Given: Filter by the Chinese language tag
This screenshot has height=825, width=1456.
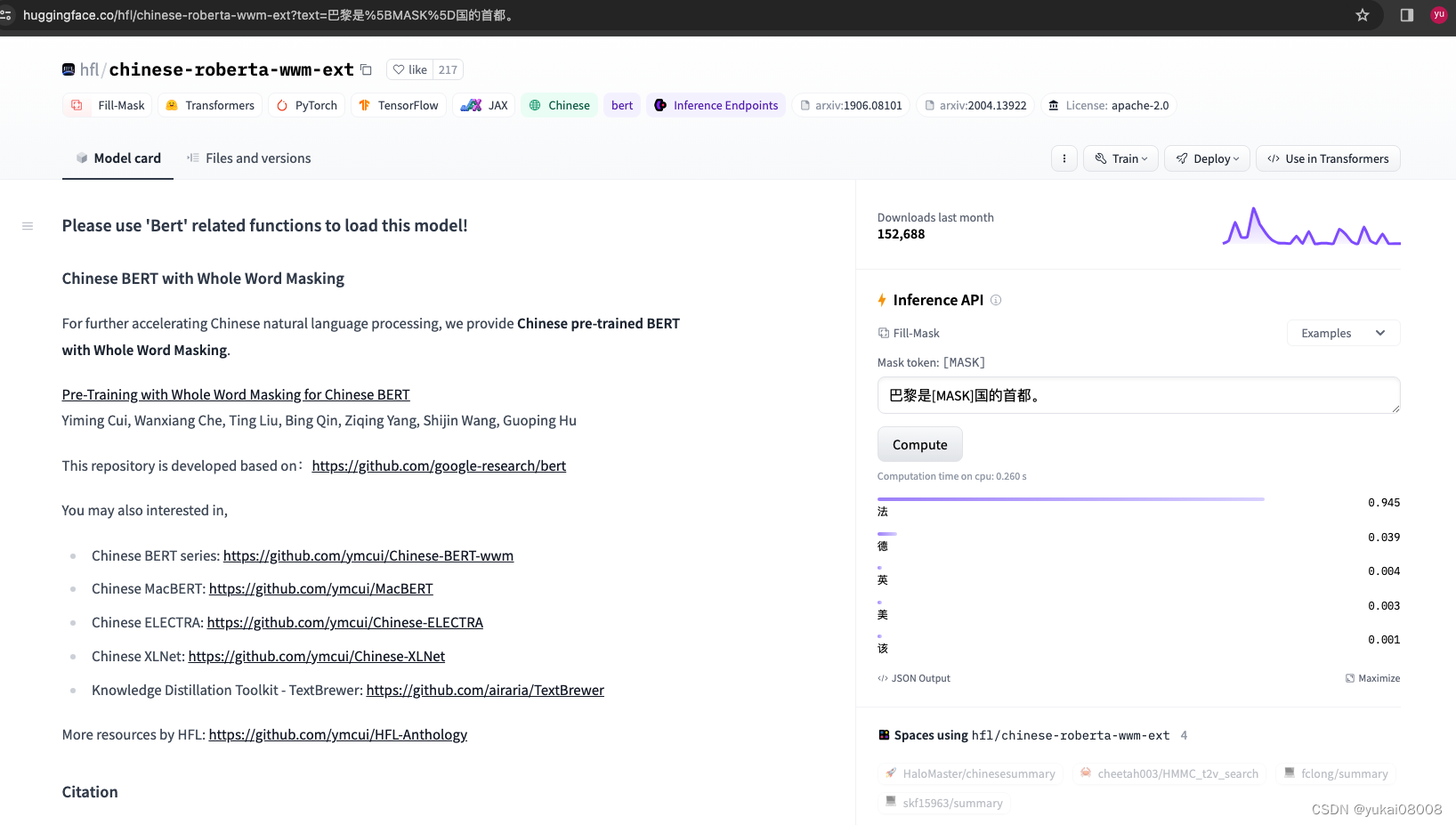Looking at the screenshot, I should [560, 105].
